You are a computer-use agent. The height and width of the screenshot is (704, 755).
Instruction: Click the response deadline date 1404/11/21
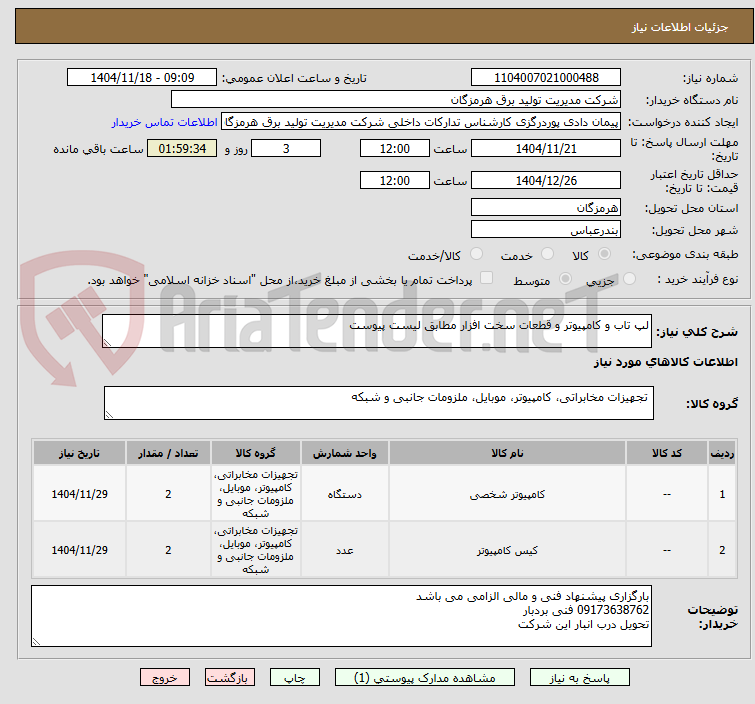click(546, 148)
